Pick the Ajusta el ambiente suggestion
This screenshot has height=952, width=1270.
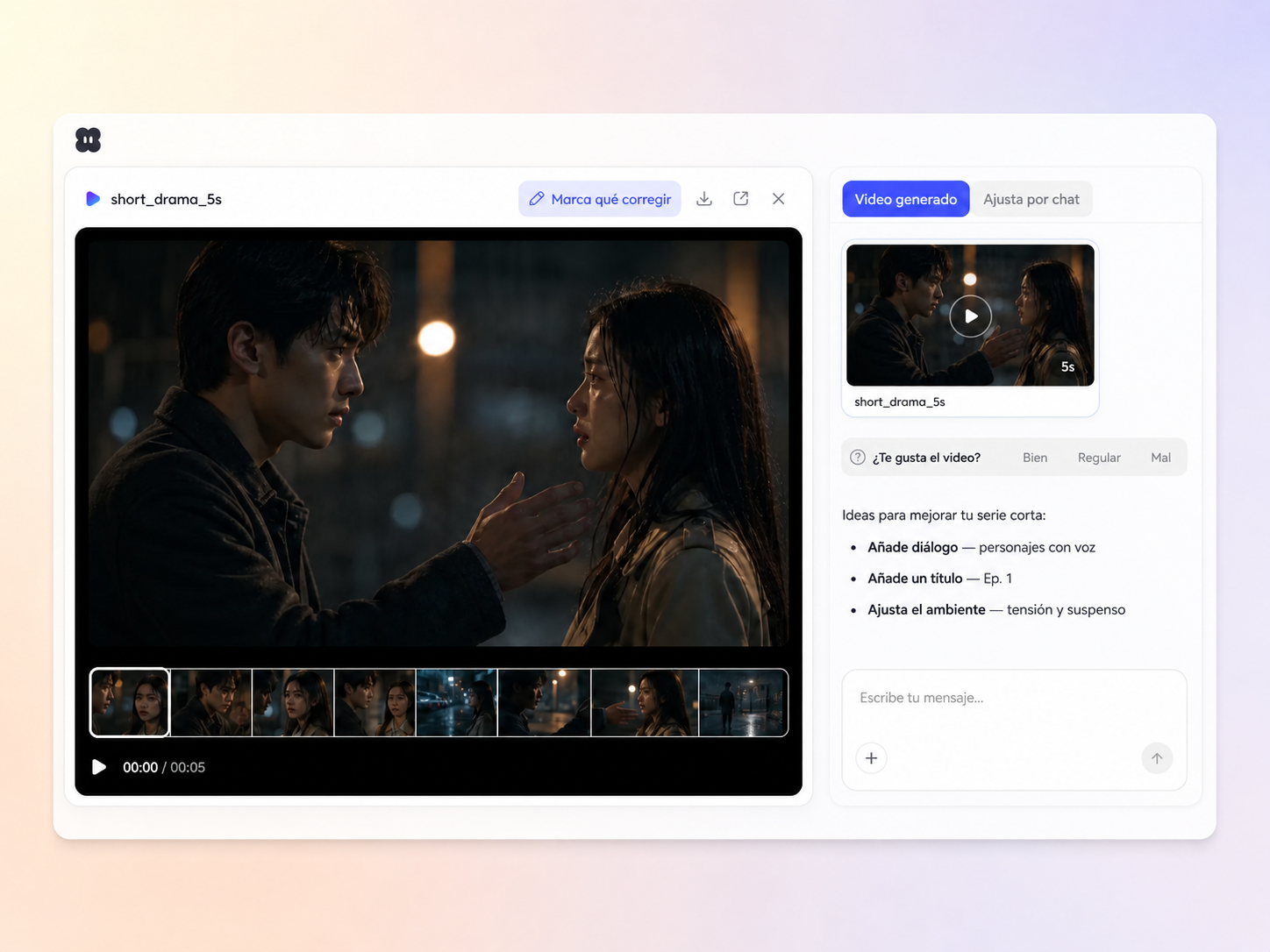pos(996,610)
